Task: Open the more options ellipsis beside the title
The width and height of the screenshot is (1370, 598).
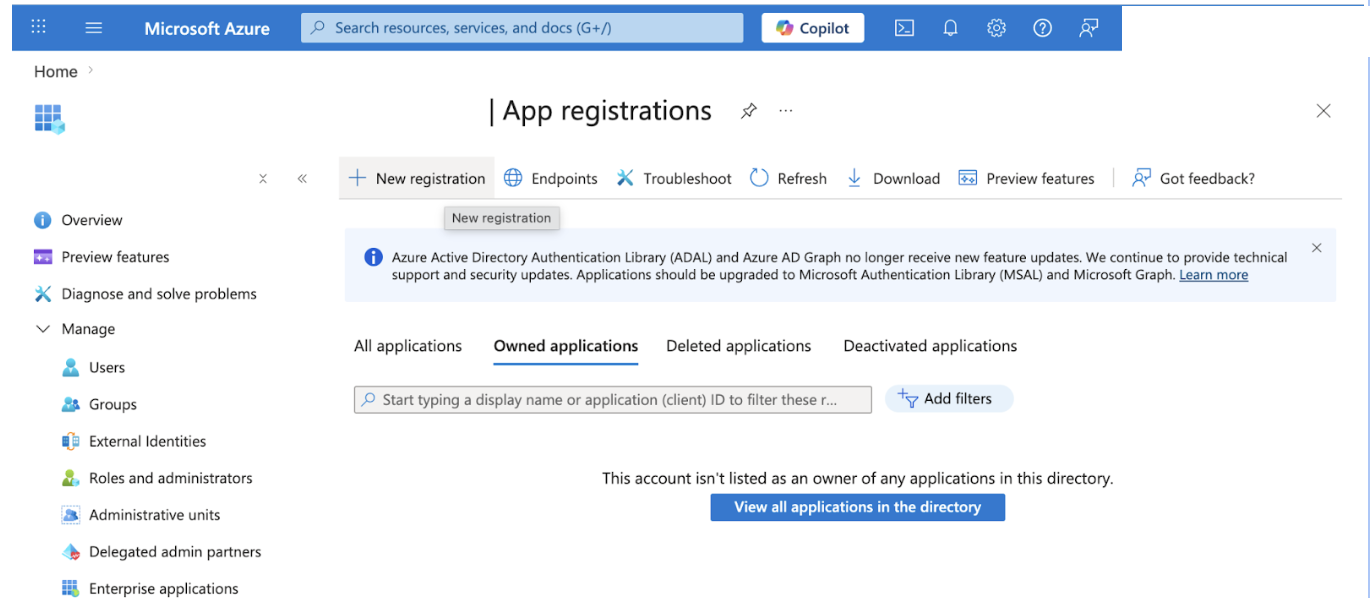Action: click(786, 111)
